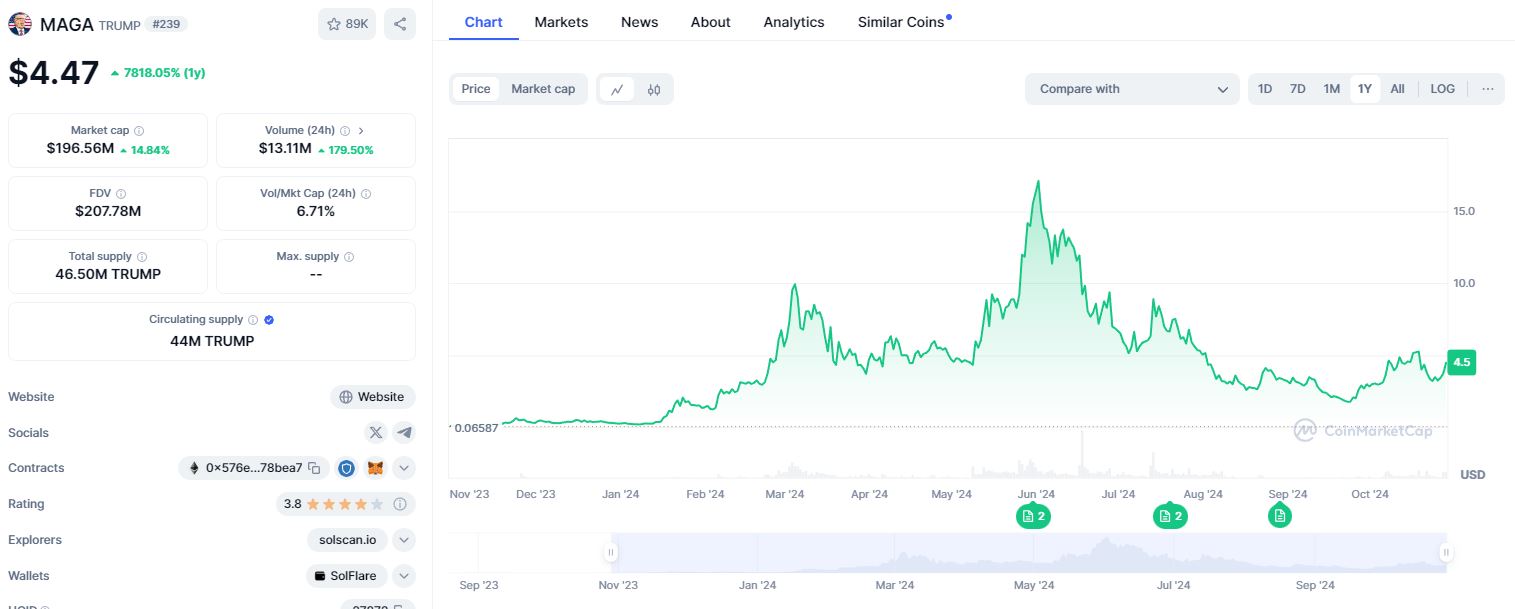
Task: Open the Markets tab
Action: [561, 22]
